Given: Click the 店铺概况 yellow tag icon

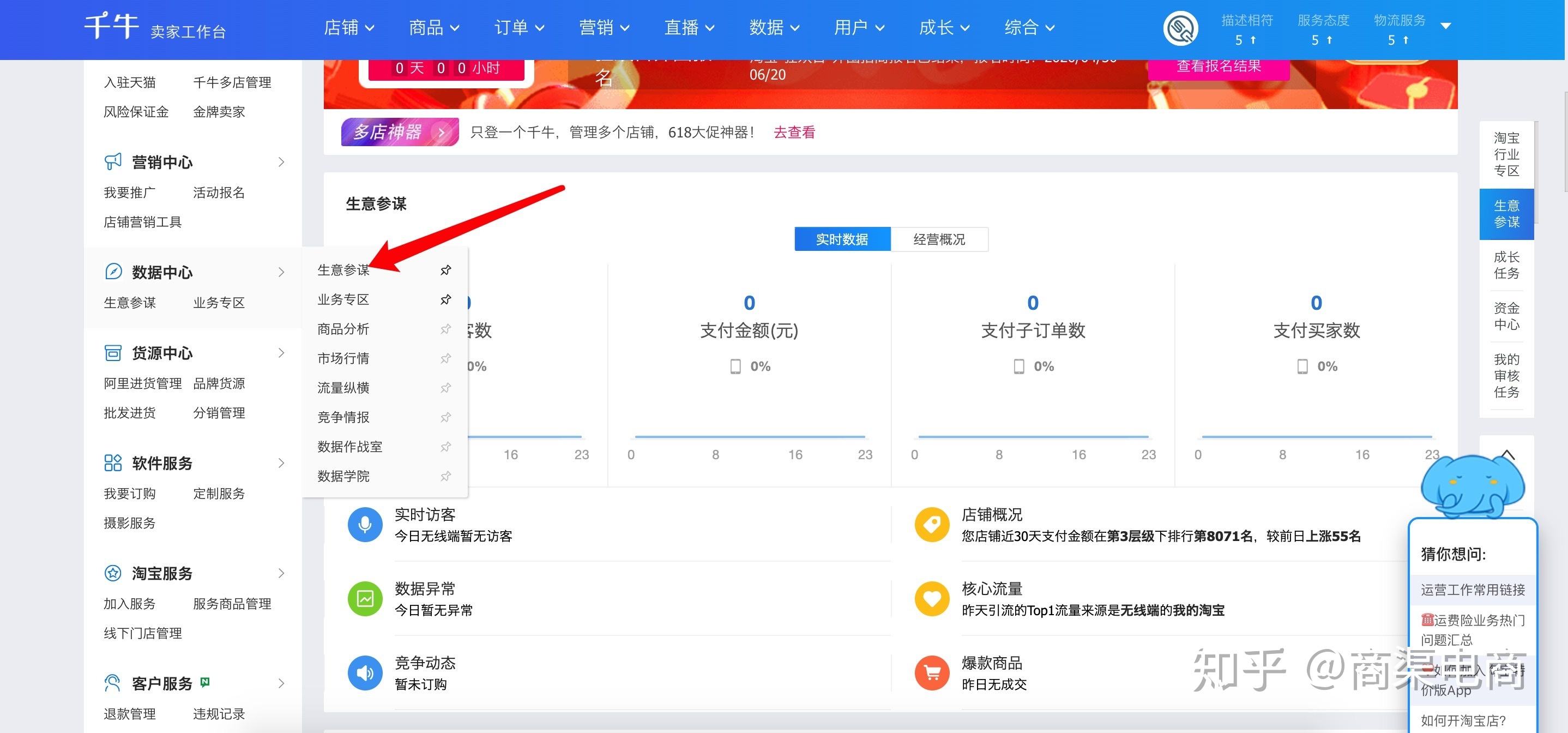Looking at the screenshot, I should coord(932,525).
